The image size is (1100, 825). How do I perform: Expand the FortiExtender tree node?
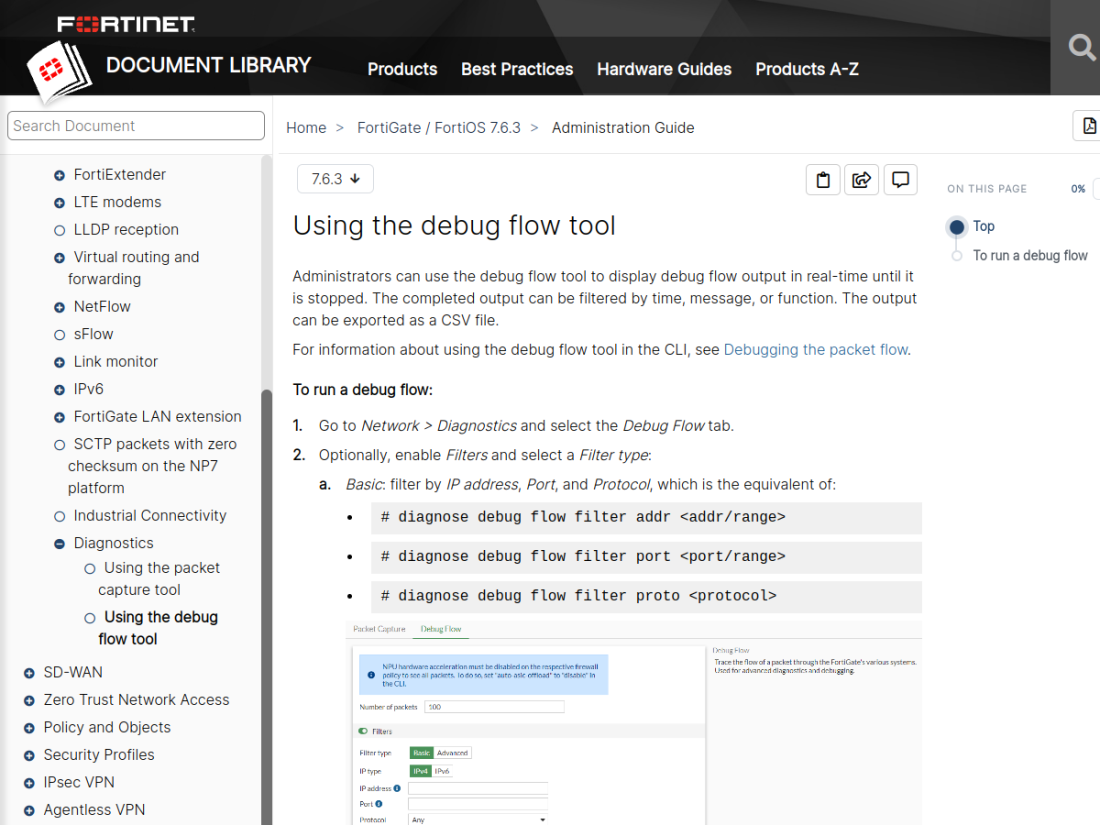point(60,175)
